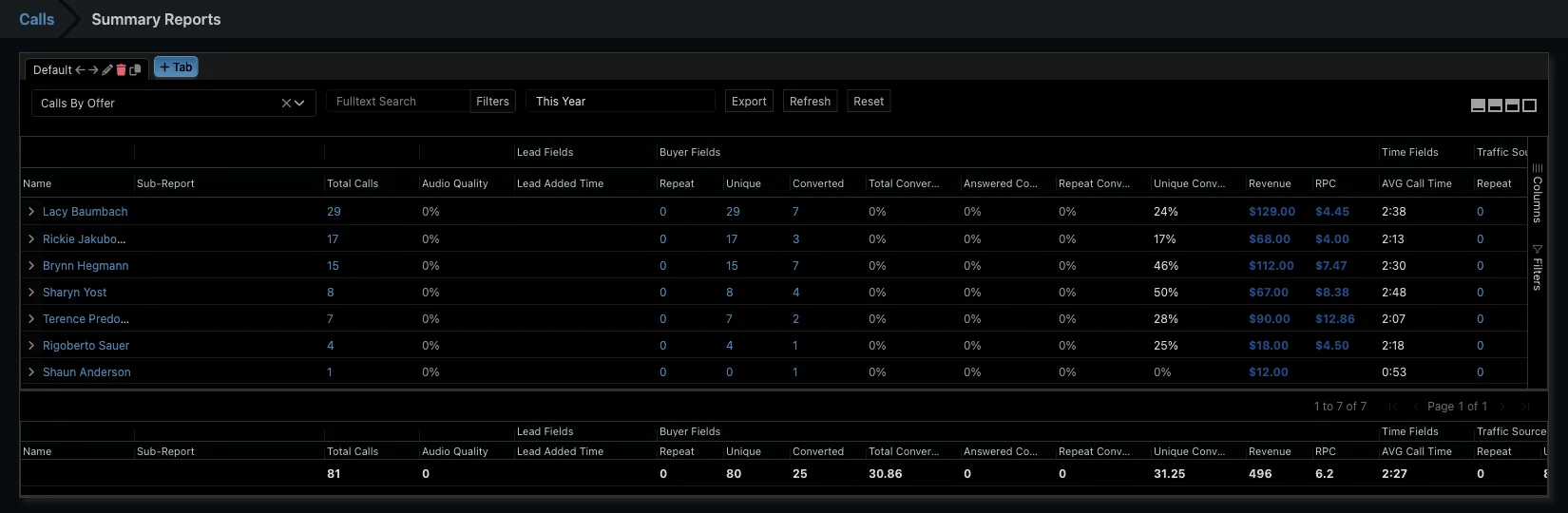Screen dimensions: 1568x513
Task: Sort by the Sub-Report column header
Action: pyautogui.click(x=165, y=183)
